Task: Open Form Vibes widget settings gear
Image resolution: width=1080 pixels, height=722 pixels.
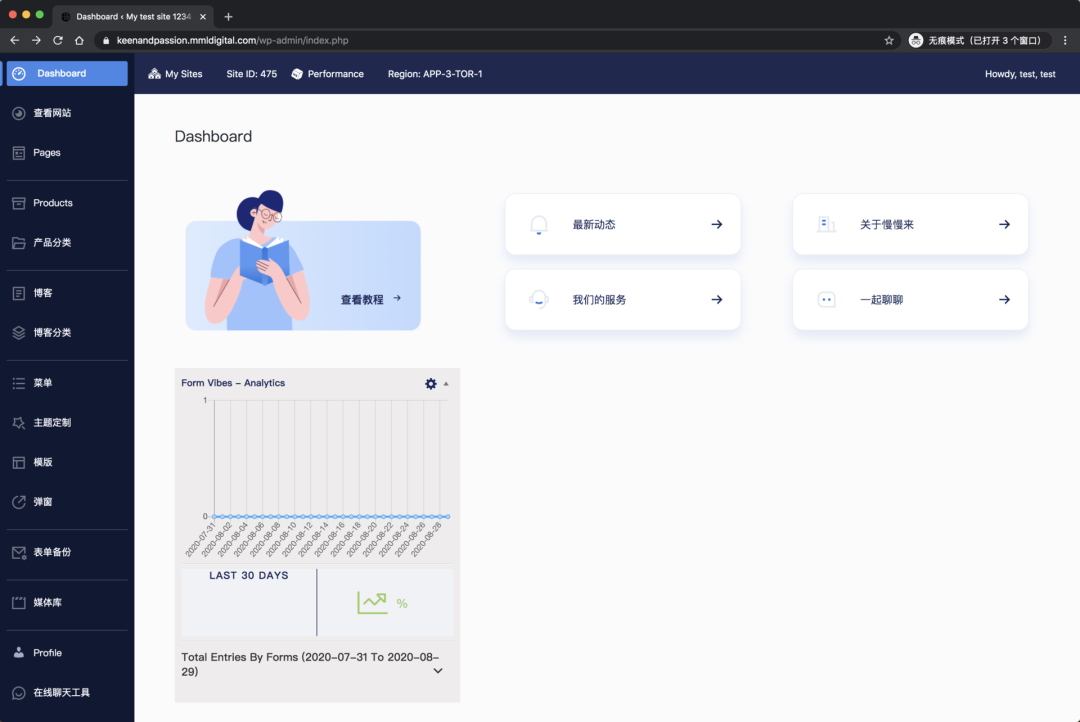Action: pos(430,383)
